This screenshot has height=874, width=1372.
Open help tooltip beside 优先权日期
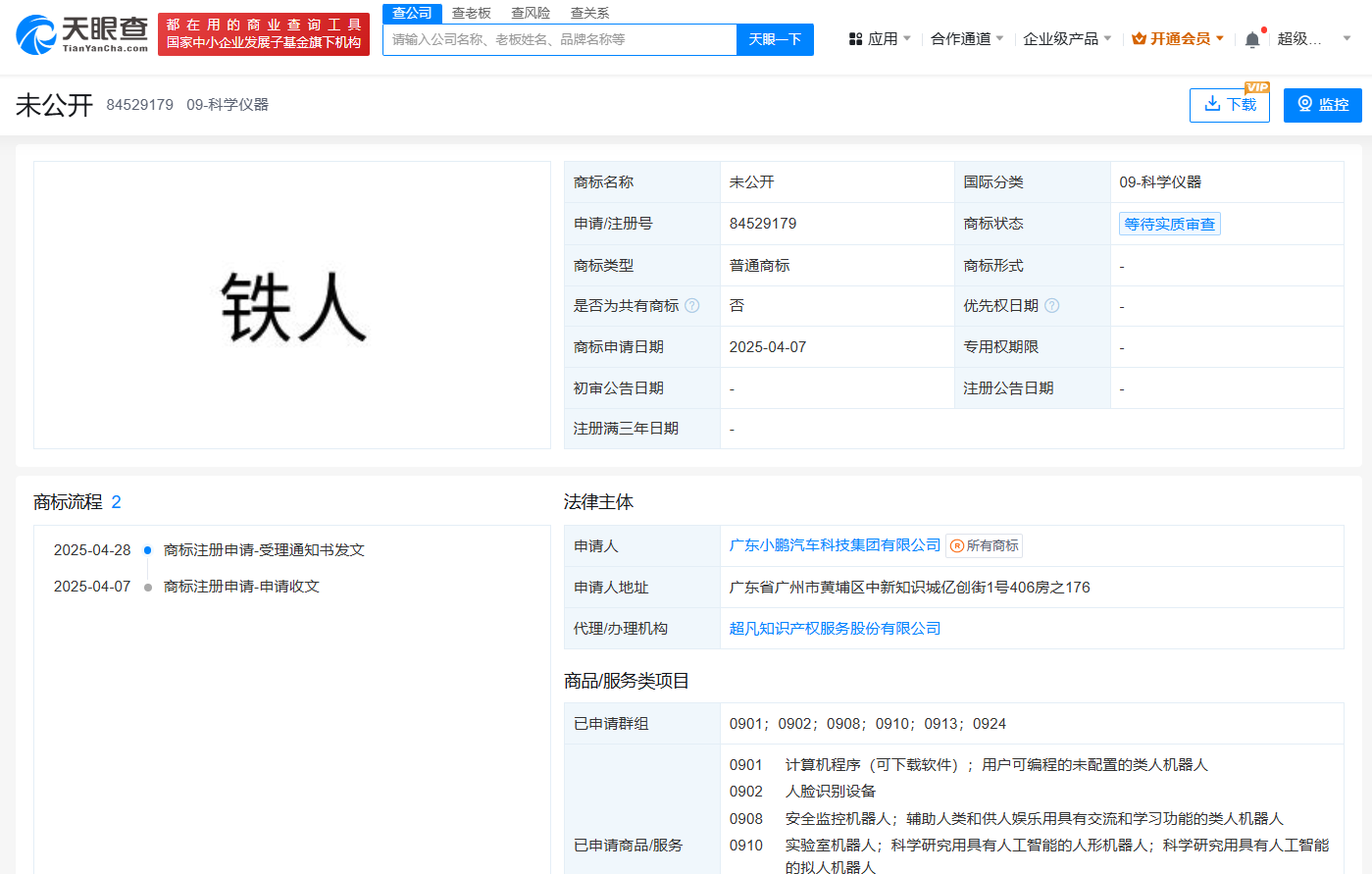[1051, 305]
